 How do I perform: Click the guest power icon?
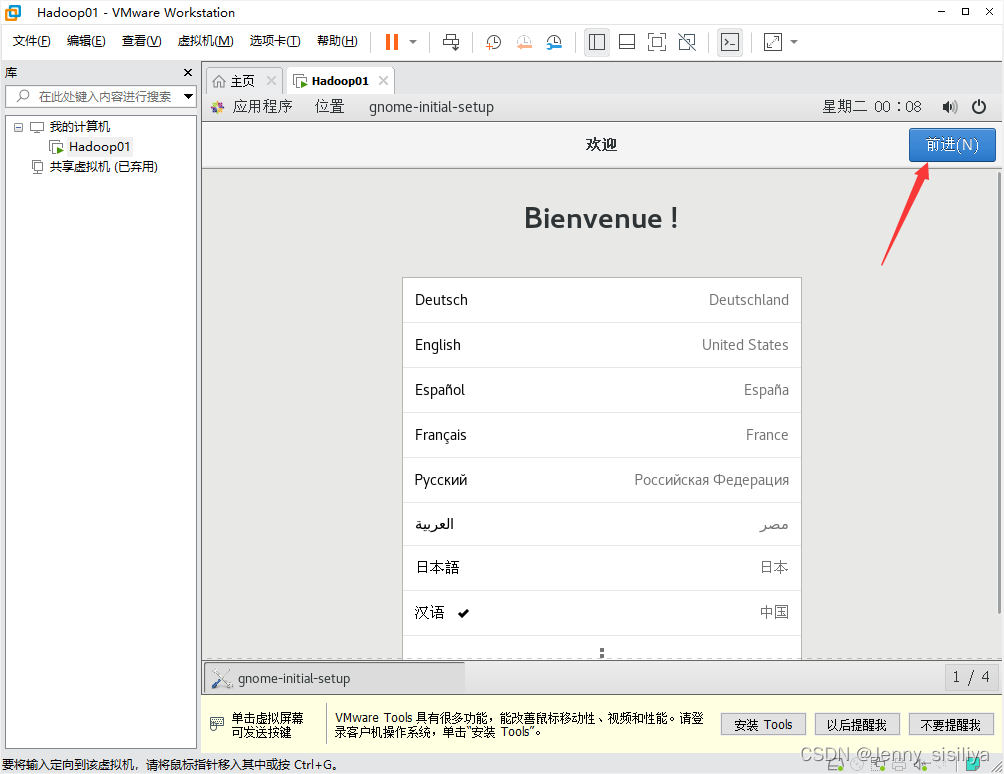[979, 107]
